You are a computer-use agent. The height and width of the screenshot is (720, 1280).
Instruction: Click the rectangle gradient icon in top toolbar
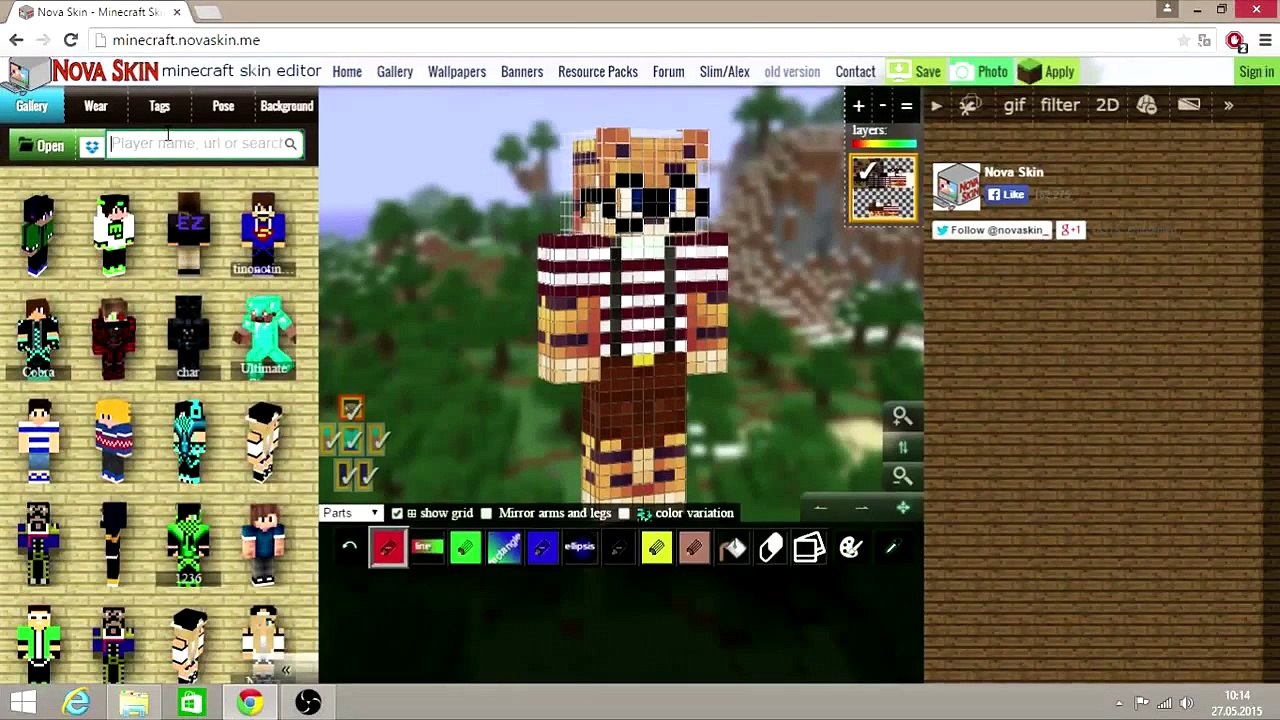(1188, 105)
